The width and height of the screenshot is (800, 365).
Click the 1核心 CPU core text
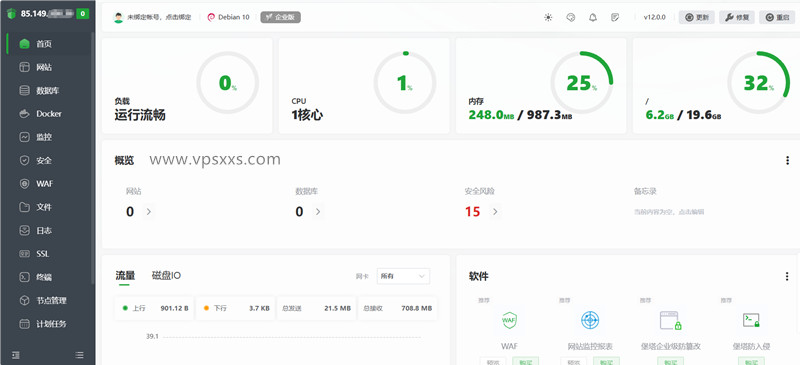click(x=307, y=115)
